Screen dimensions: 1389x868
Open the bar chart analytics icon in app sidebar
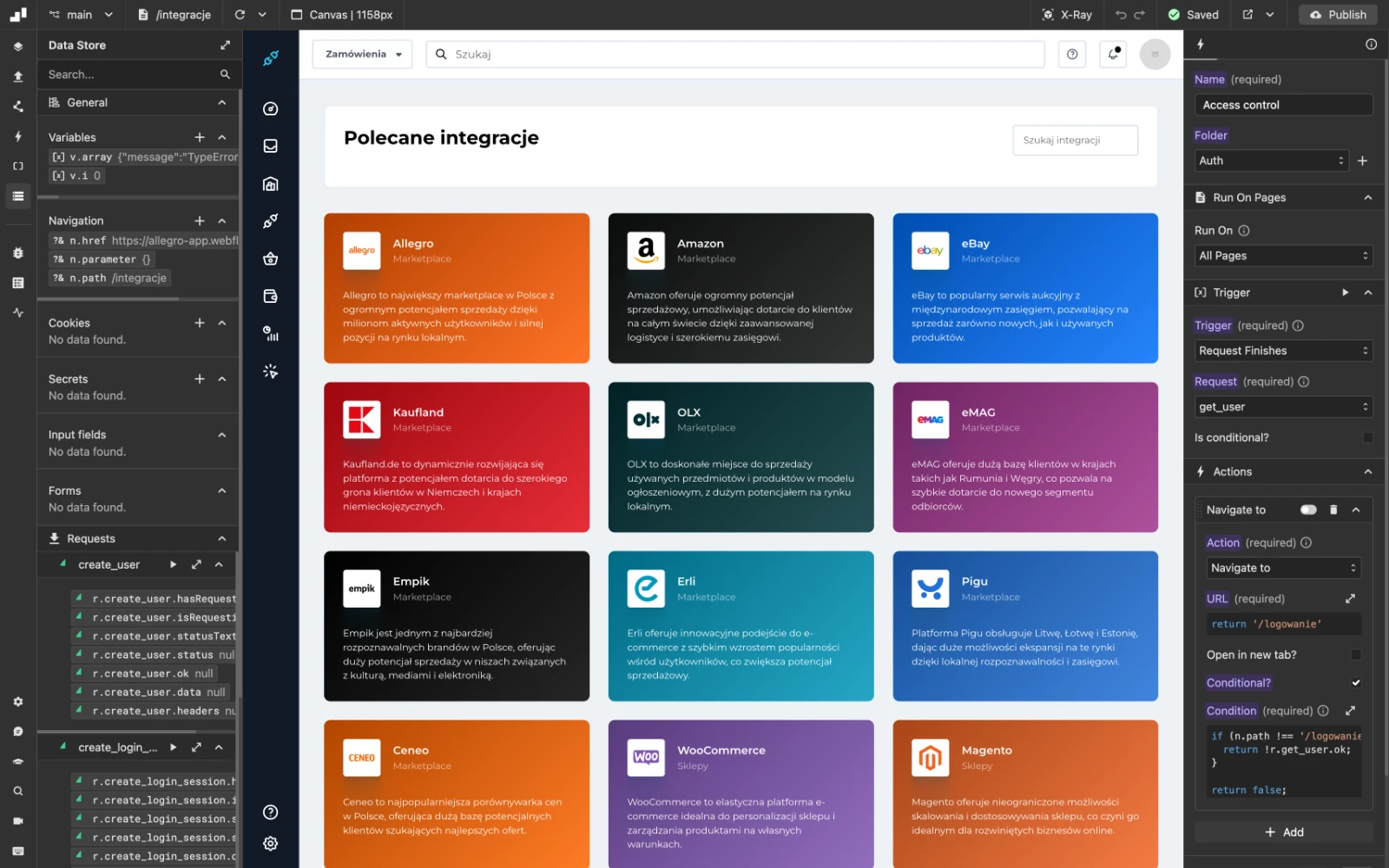pos(271,333)
